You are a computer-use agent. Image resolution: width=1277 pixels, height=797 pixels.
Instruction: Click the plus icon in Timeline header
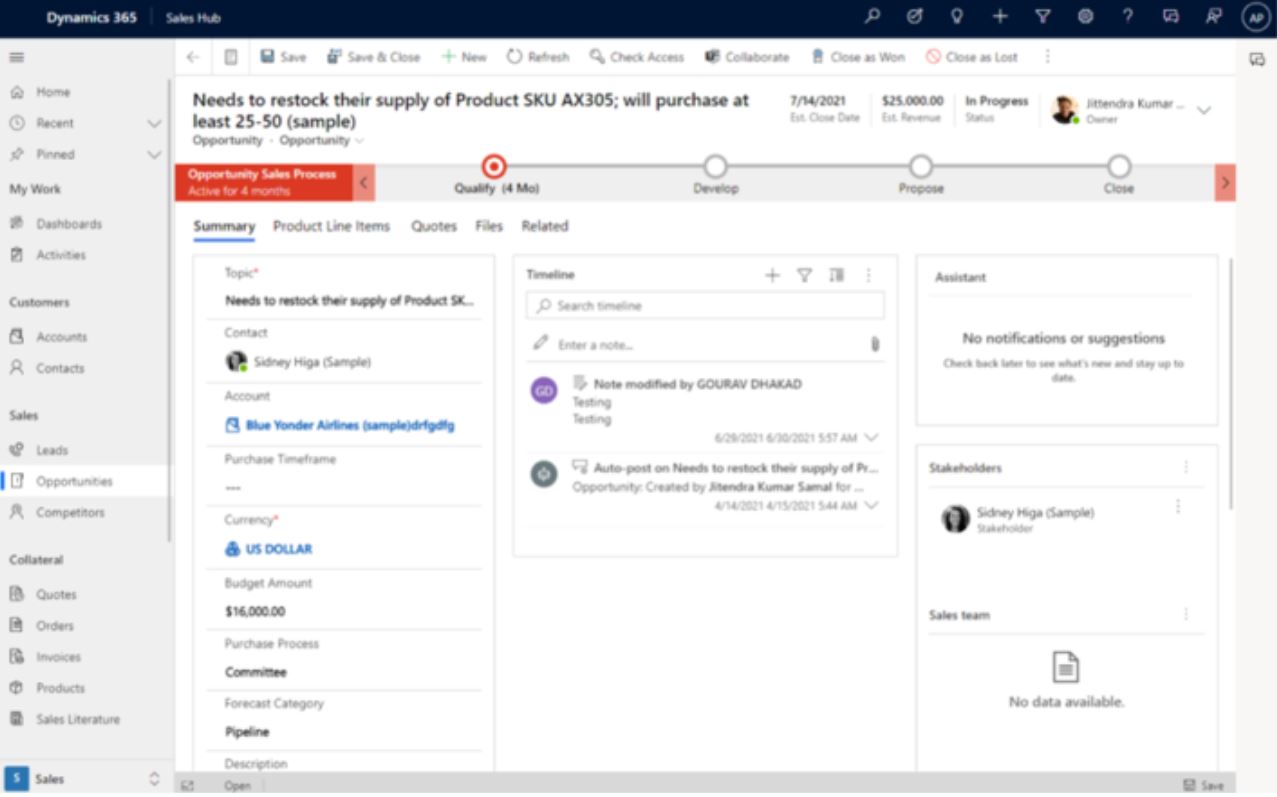772,275
